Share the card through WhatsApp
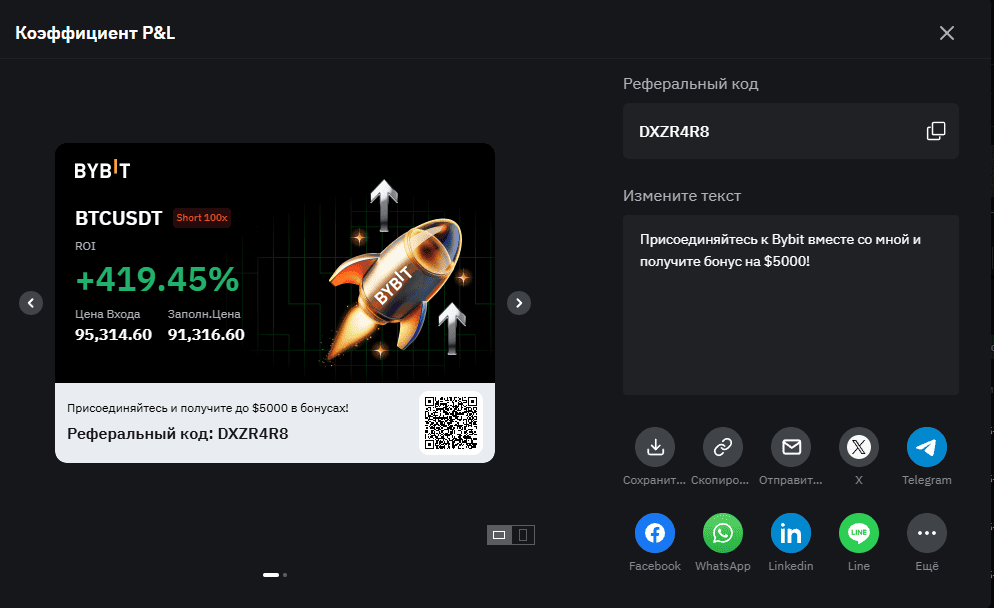This screenshot has height=608, width=994. coord(723,534)
